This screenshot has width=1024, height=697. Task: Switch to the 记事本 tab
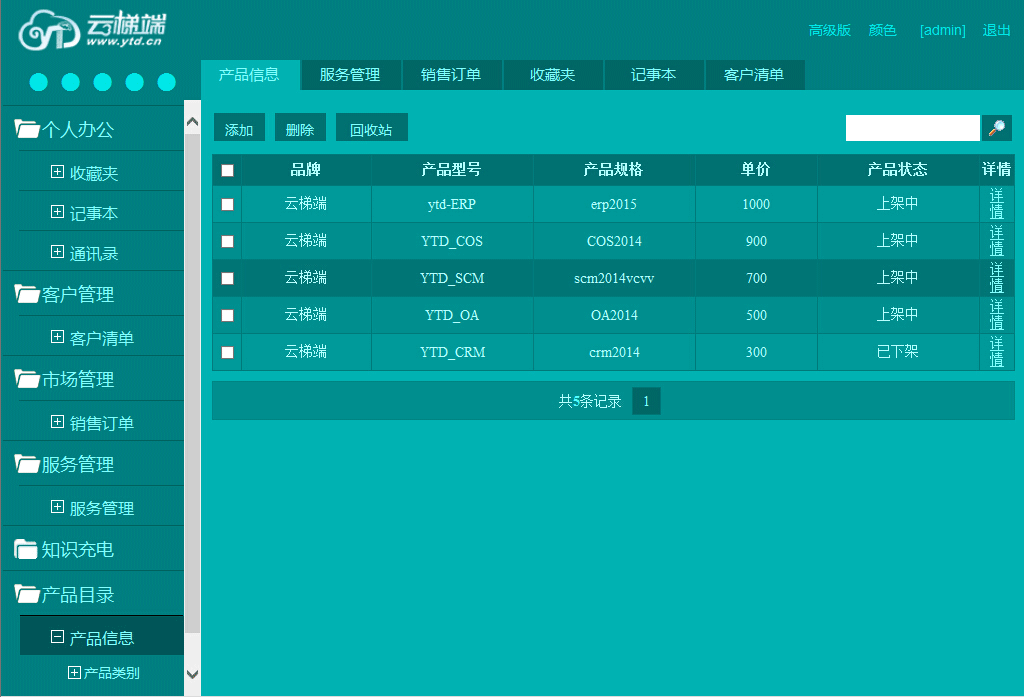click(x=654, y=74)
